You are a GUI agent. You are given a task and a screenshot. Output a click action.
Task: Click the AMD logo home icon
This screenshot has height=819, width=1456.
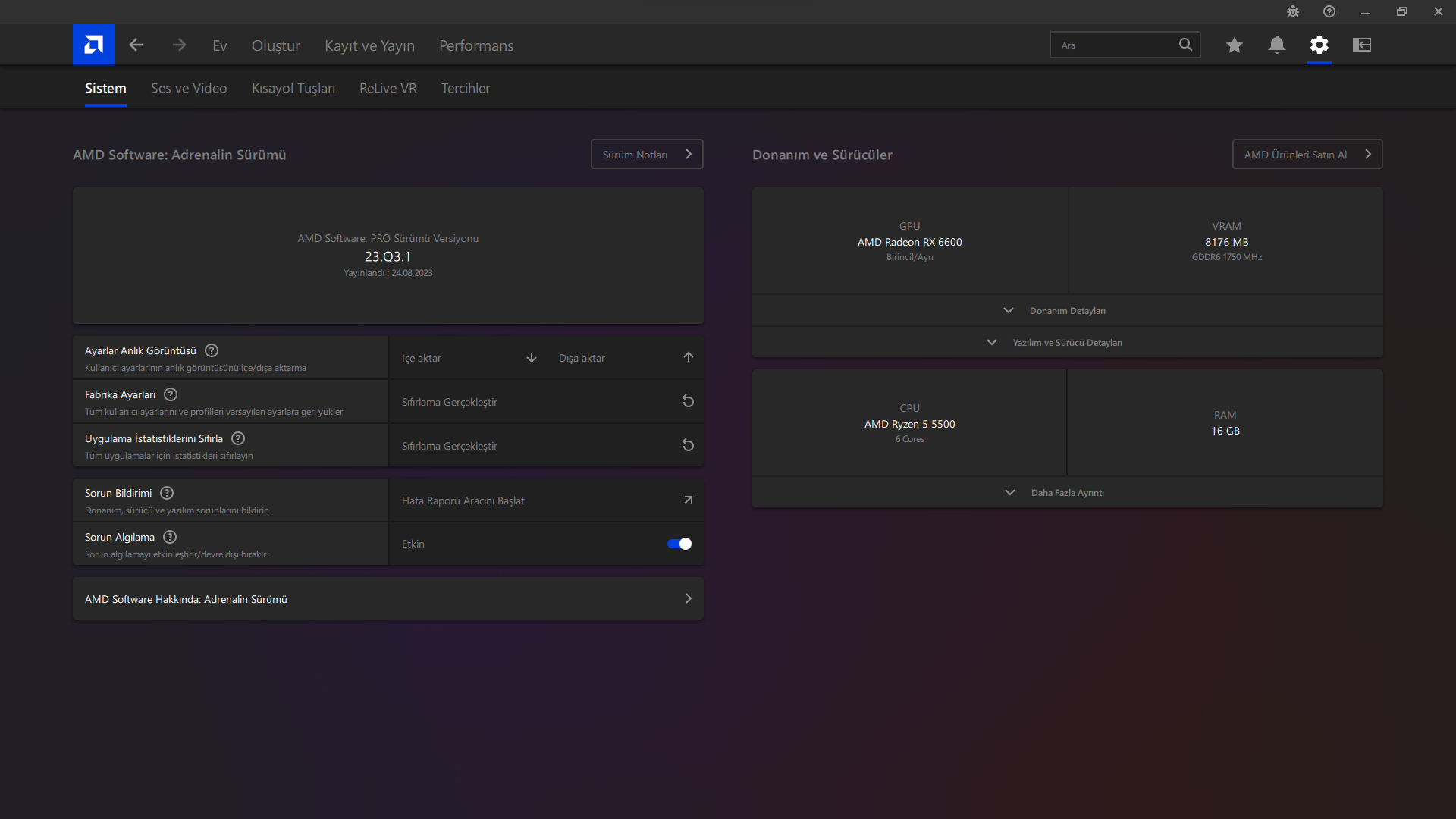point(93,45)
